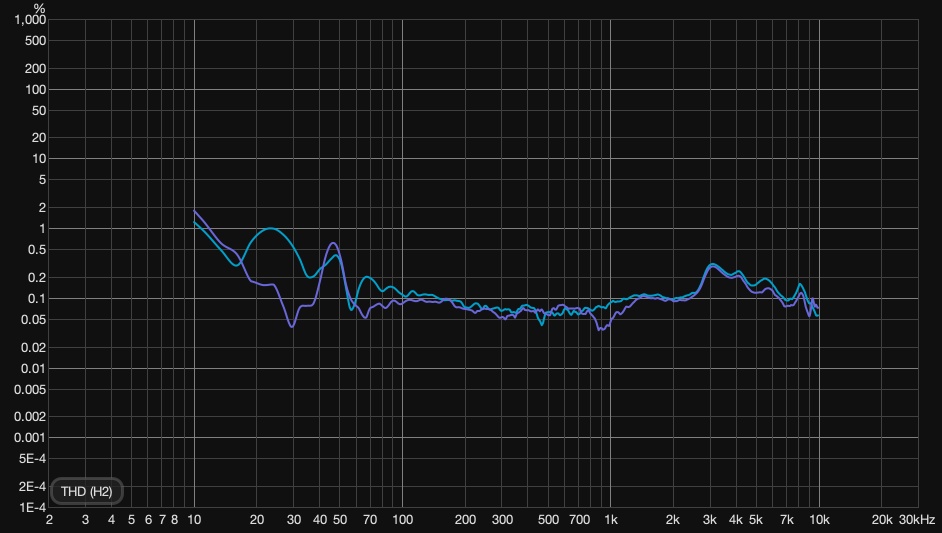Click the purple curve's peak near 47 Hz
Viewport: 942px width, 533px height.
pyautogui.click(x=333, y=243)
